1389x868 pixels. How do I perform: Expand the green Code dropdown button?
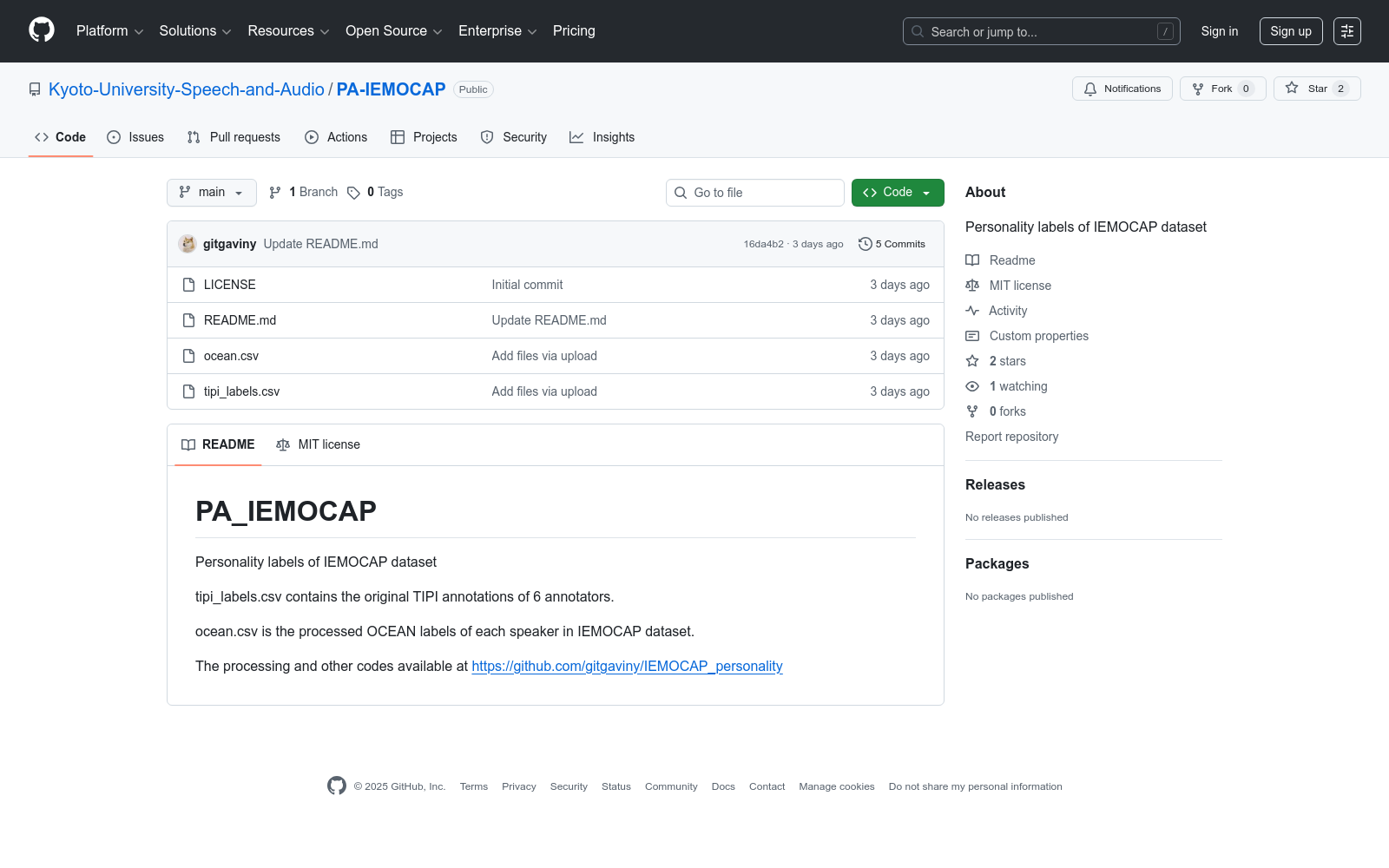[898, 193]
